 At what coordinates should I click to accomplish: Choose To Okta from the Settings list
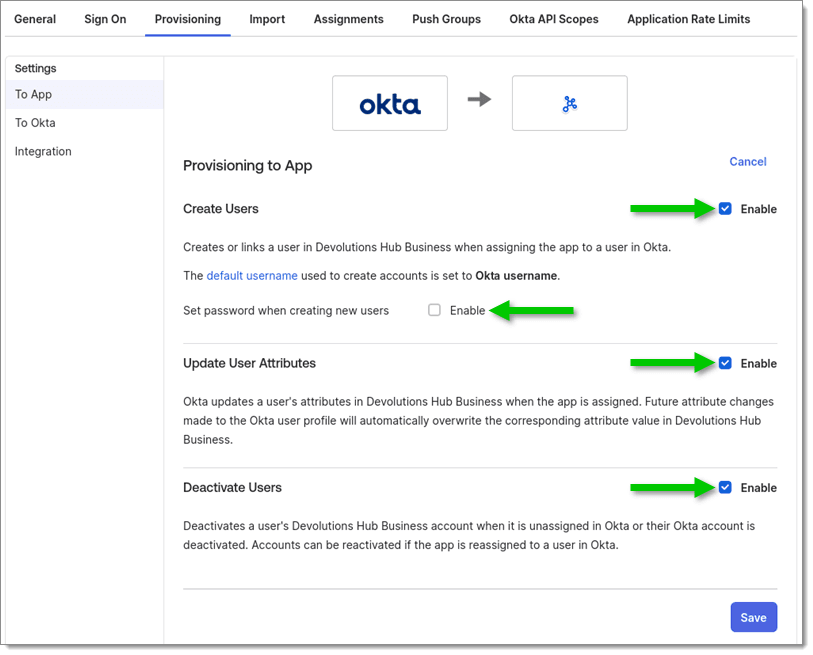point(34,122)
